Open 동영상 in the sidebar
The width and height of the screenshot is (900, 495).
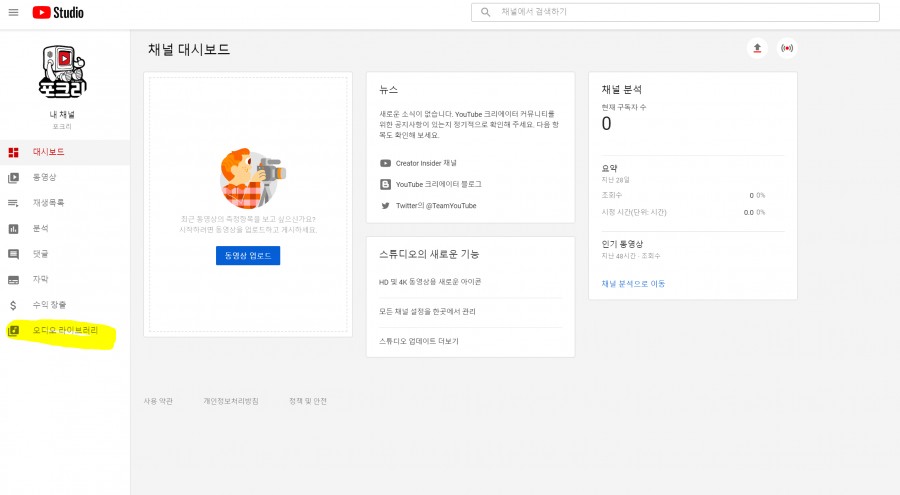(65, 177)
